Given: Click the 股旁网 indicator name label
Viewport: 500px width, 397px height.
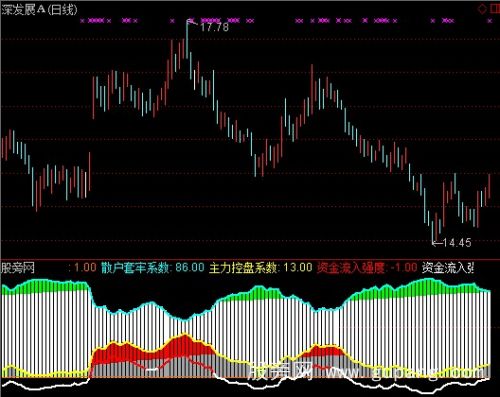Looking at the screenshot, I should [18, 268].
